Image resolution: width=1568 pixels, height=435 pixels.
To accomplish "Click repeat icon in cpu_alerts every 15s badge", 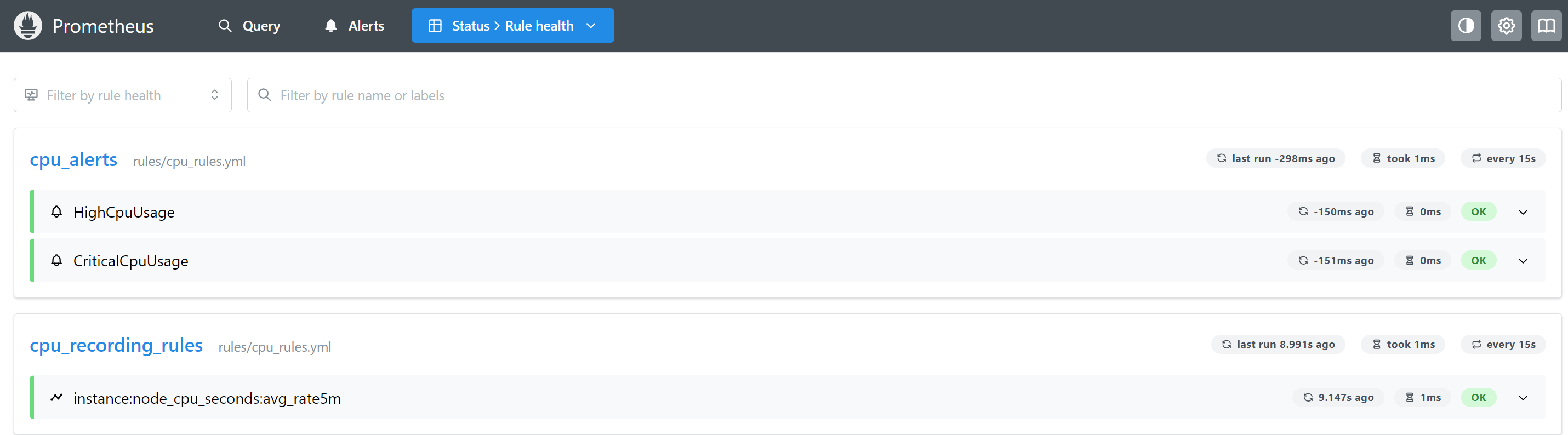I will point(1476,158).
